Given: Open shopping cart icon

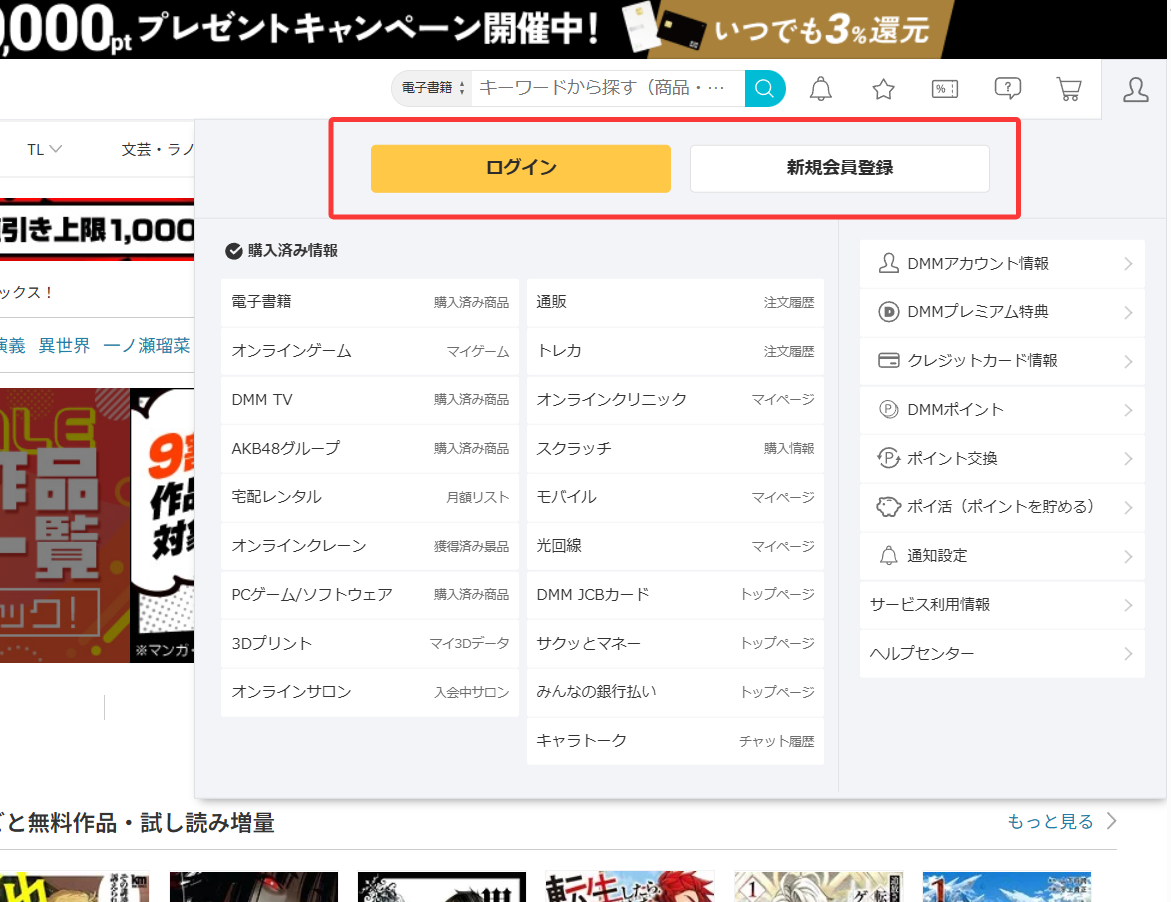Looking at the screenshot, I should coord(1069,89).
